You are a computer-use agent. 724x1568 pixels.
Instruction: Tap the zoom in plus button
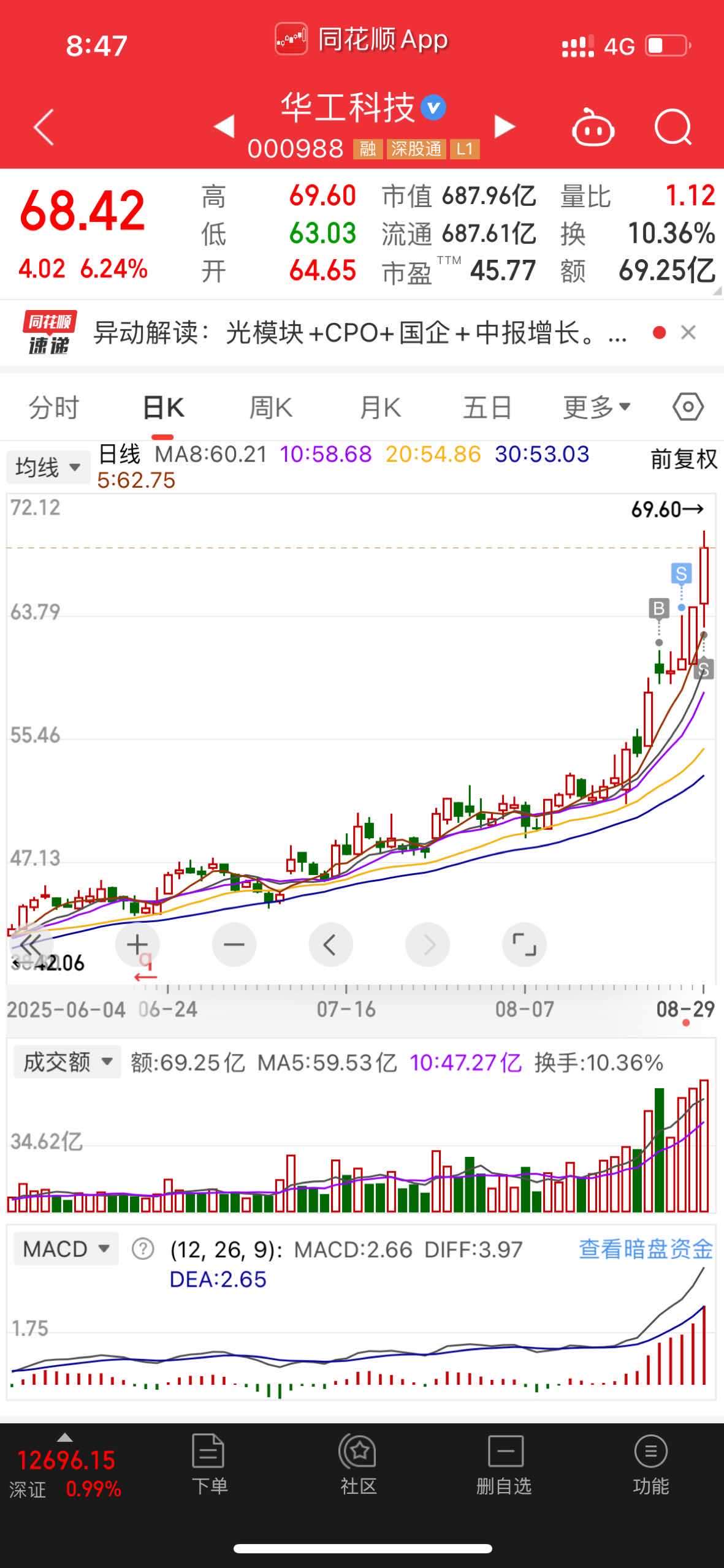point(137,945)
